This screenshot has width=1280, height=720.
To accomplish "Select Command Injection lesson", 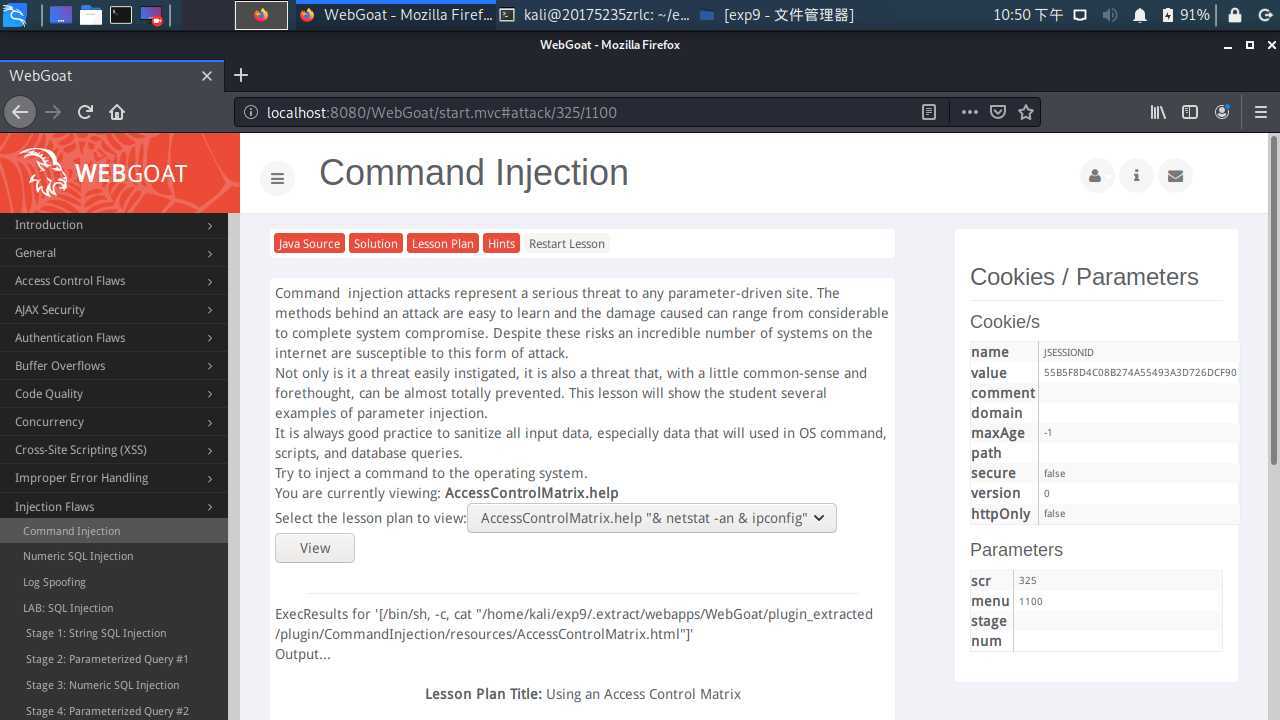I will tap(114, 531).
